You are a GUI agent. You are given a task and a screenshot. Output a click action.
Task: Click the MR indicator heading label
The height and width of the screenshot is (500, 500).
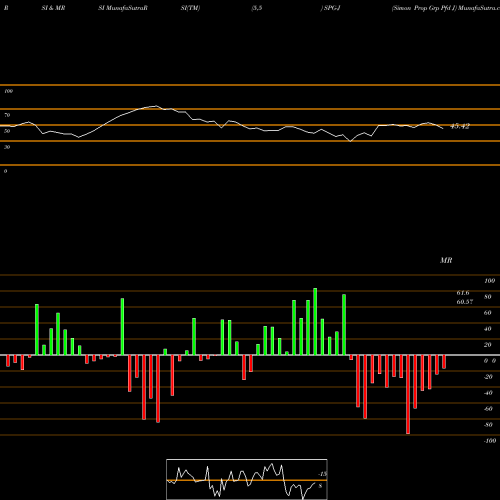tap(446, 260)
